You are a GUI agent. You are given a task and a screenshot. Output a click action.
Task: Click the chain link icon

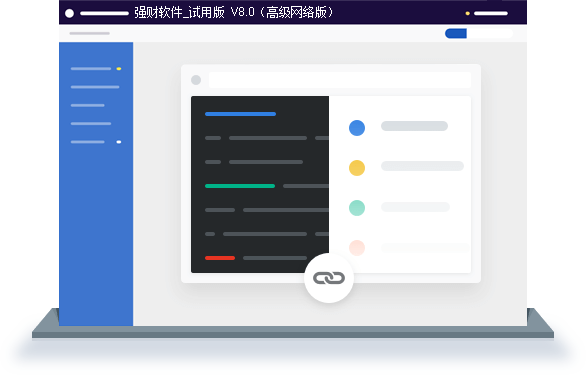point(329,278)
